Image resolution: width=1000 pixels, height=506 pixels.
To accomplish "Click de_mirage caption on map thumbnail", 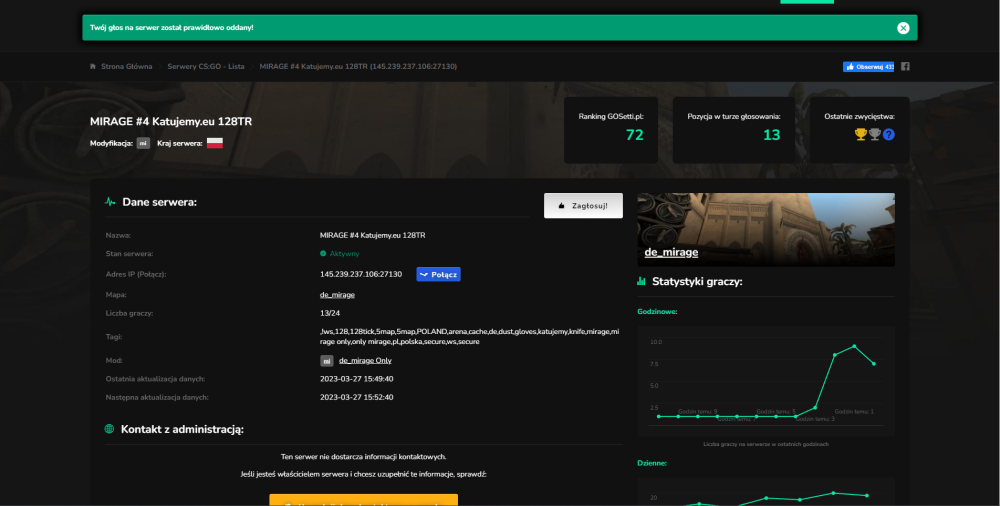I will click(671, 253).
